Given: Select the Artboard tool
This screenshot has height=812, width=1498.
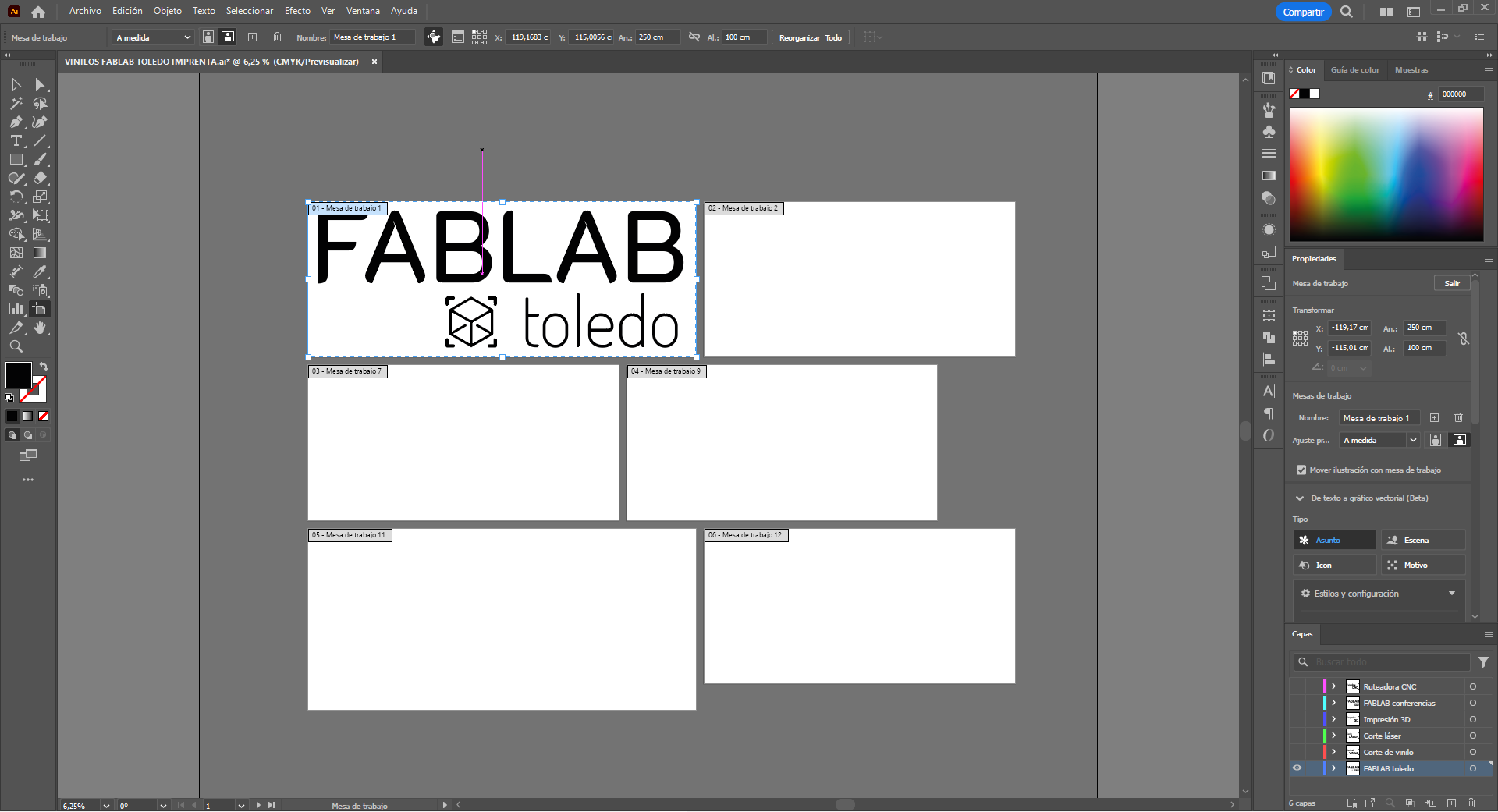Looking at the screenshot, I should 41,309.
